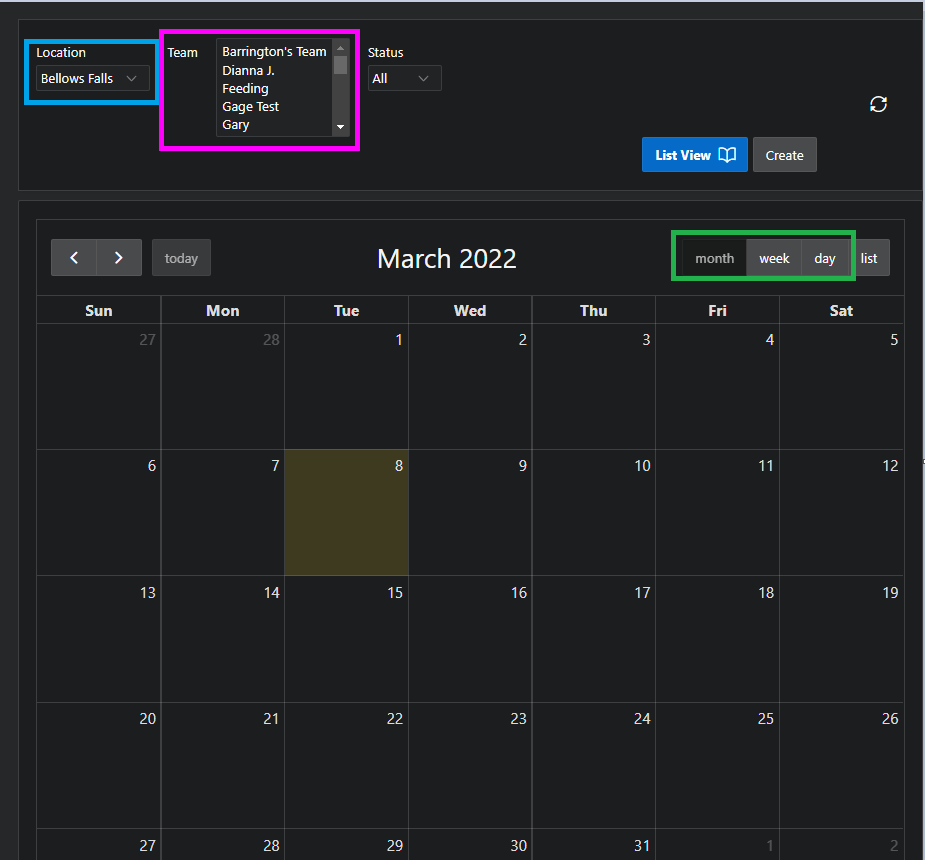Click the Team list scroll down arrow
Image resolution: width=925 pixels, height=860 pixels.
pos(340,127)
